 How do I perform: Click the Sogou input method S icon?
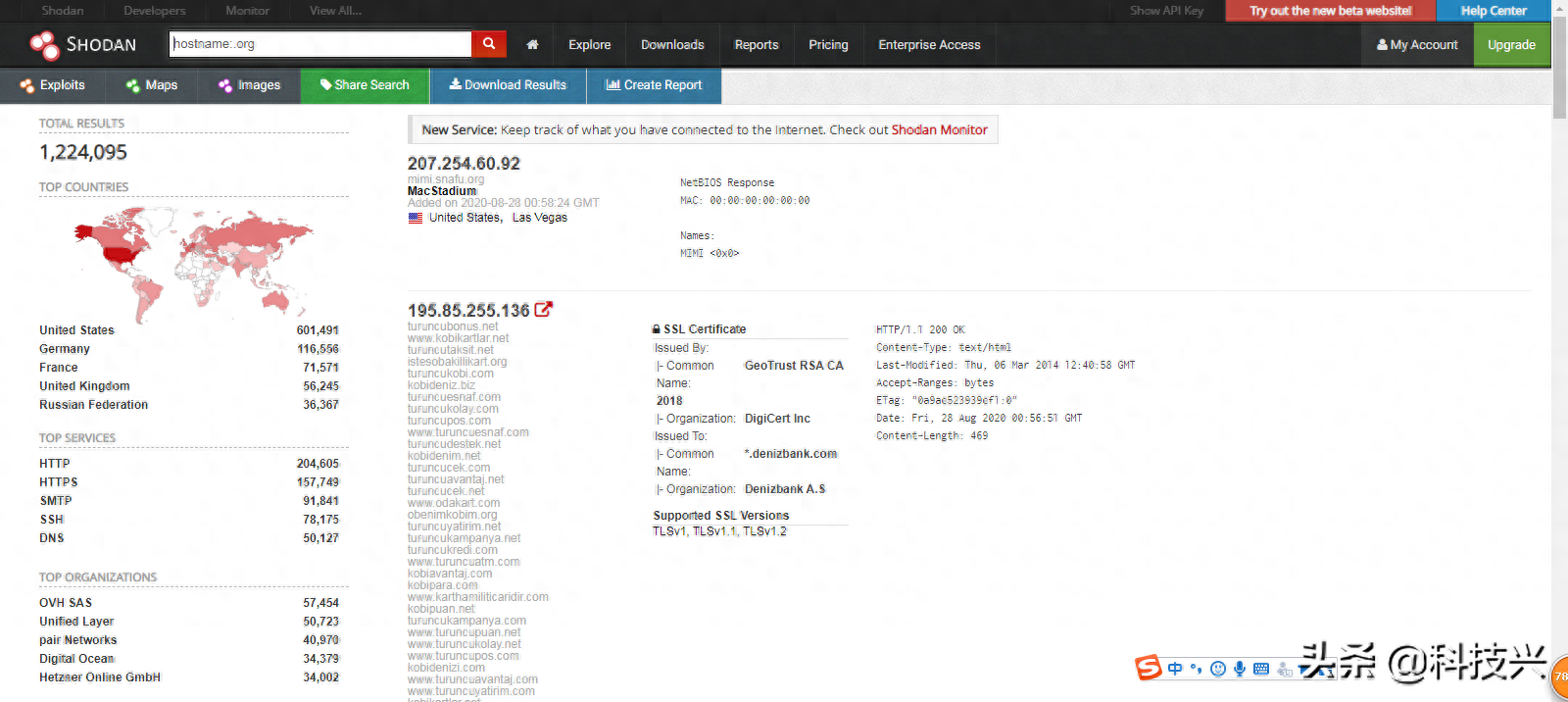point(1148,668)
